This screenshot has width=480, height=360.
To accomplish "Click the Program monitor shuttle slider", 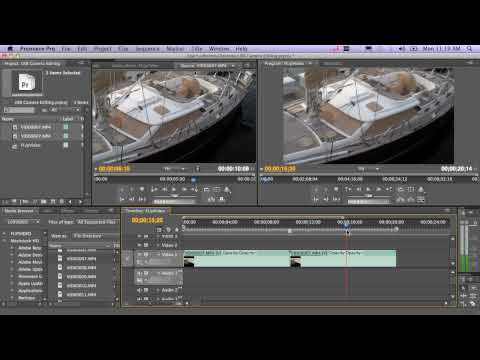I will tap(368, 196).
